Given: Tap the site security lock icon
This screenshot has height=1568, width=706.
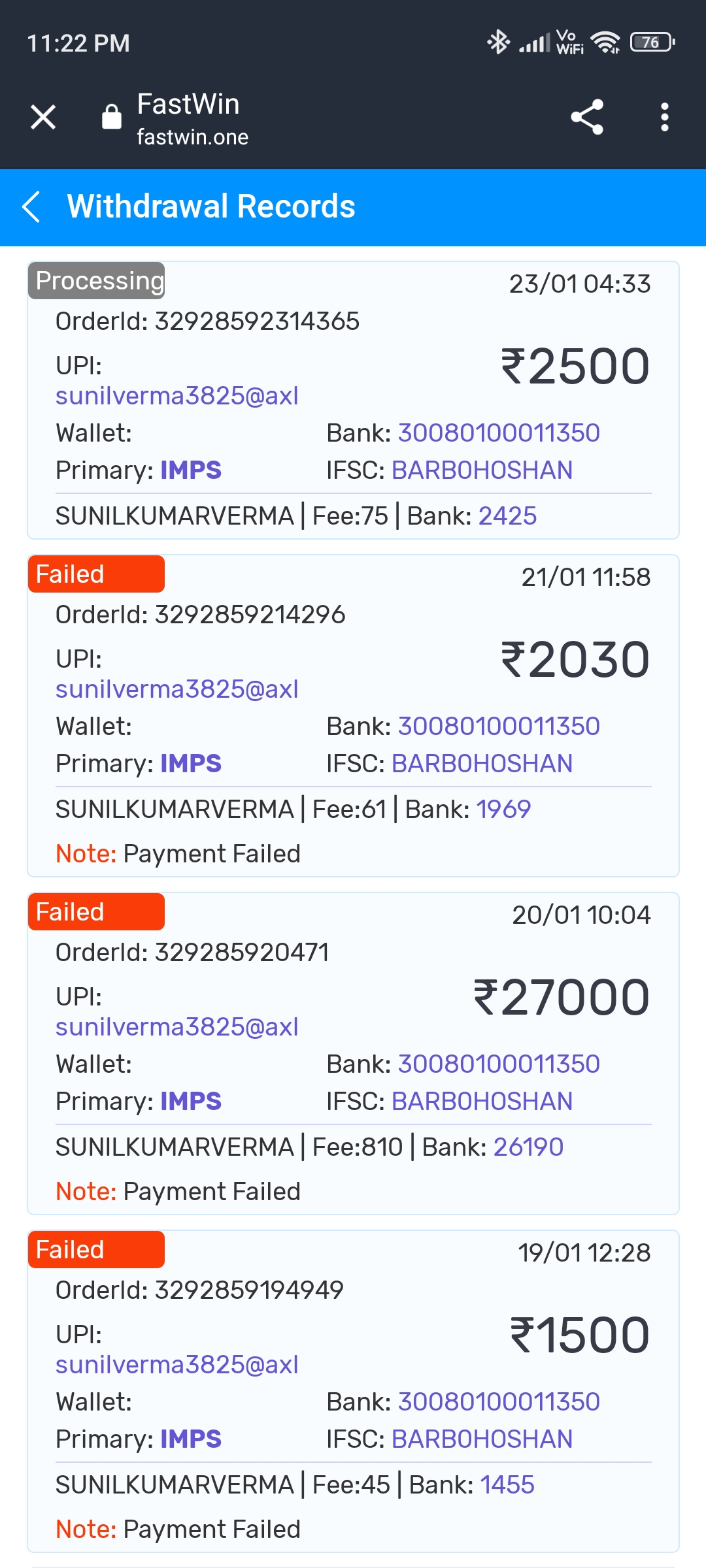Looking at the screenshot, I should pyautogui.click(x=112, y=118).
